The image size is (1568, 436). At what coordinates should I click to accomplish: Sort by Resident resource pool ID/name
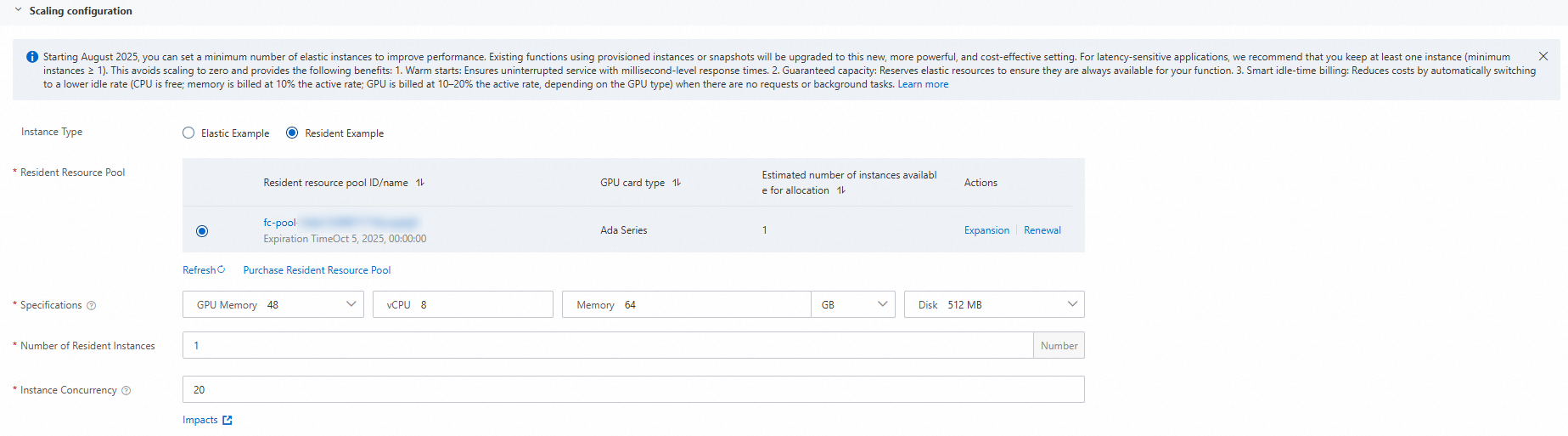(420, 183)
